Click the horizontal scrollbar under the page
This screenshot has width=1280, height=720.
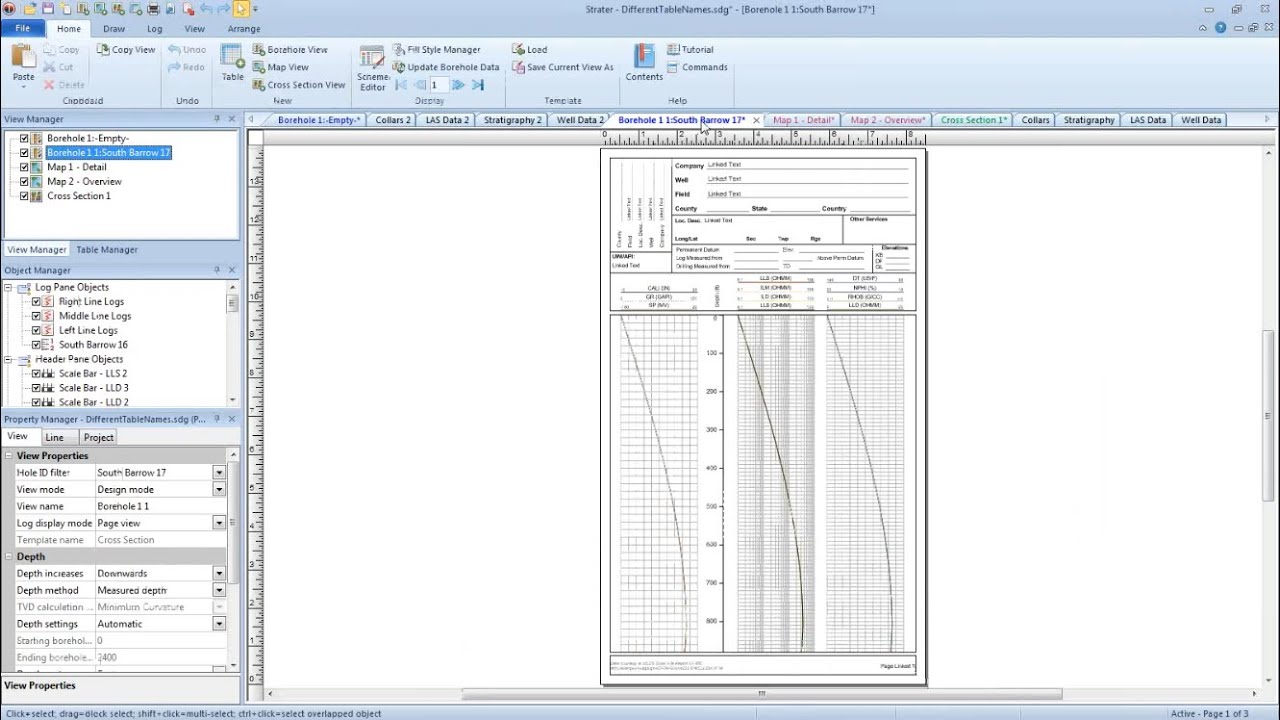pos(762,693)
